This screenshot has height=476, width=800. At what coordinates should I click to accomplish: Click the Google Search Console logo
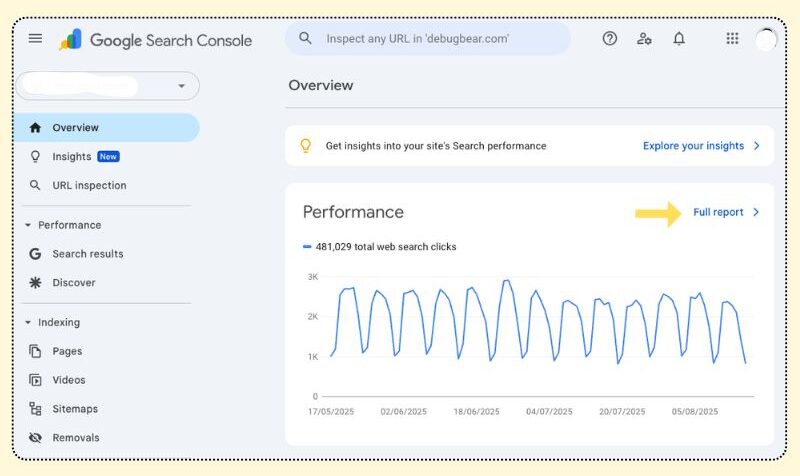(x=156, y=40)
